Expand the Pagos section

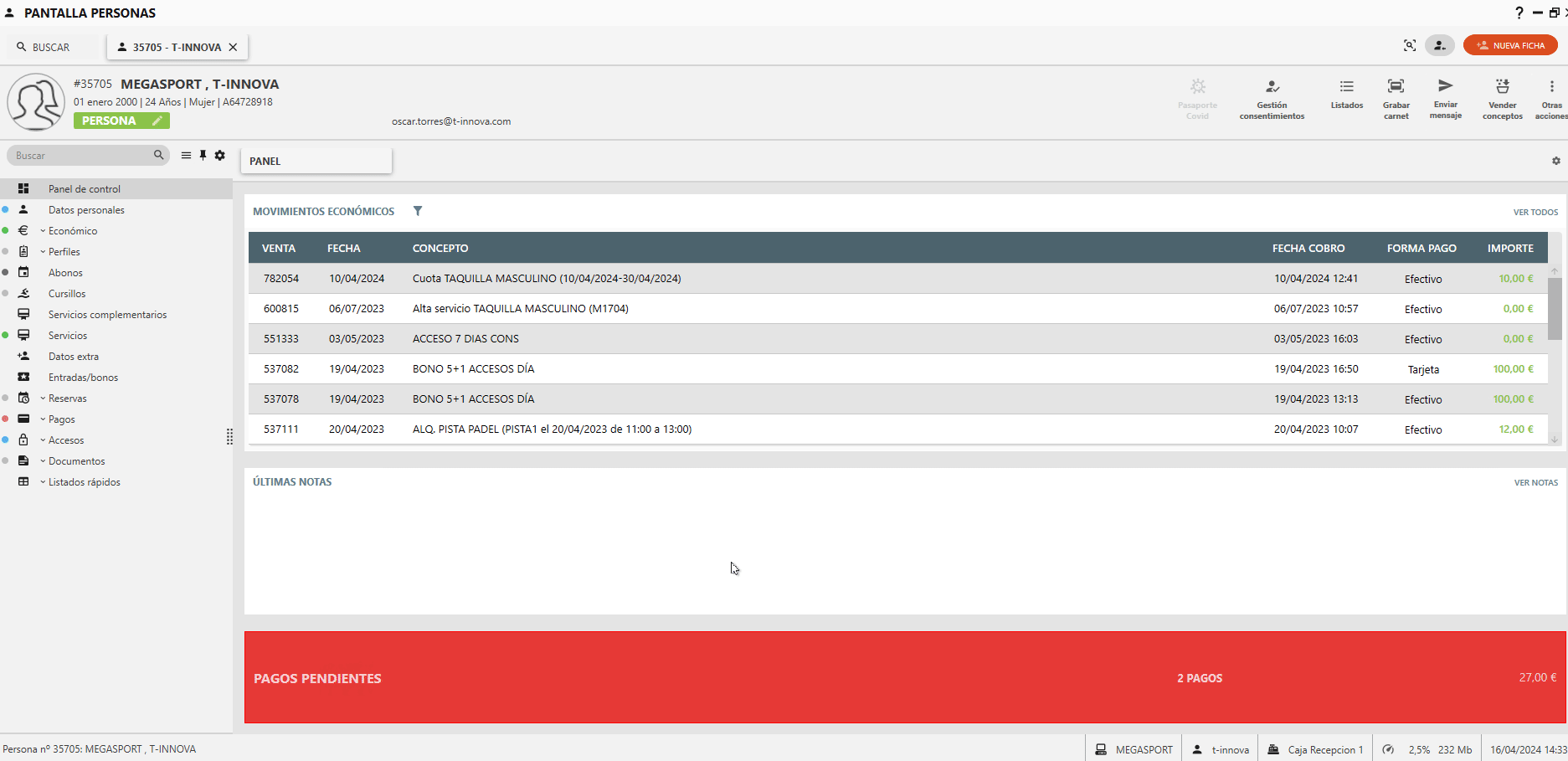pyautogui.click(x=43, y=419)
